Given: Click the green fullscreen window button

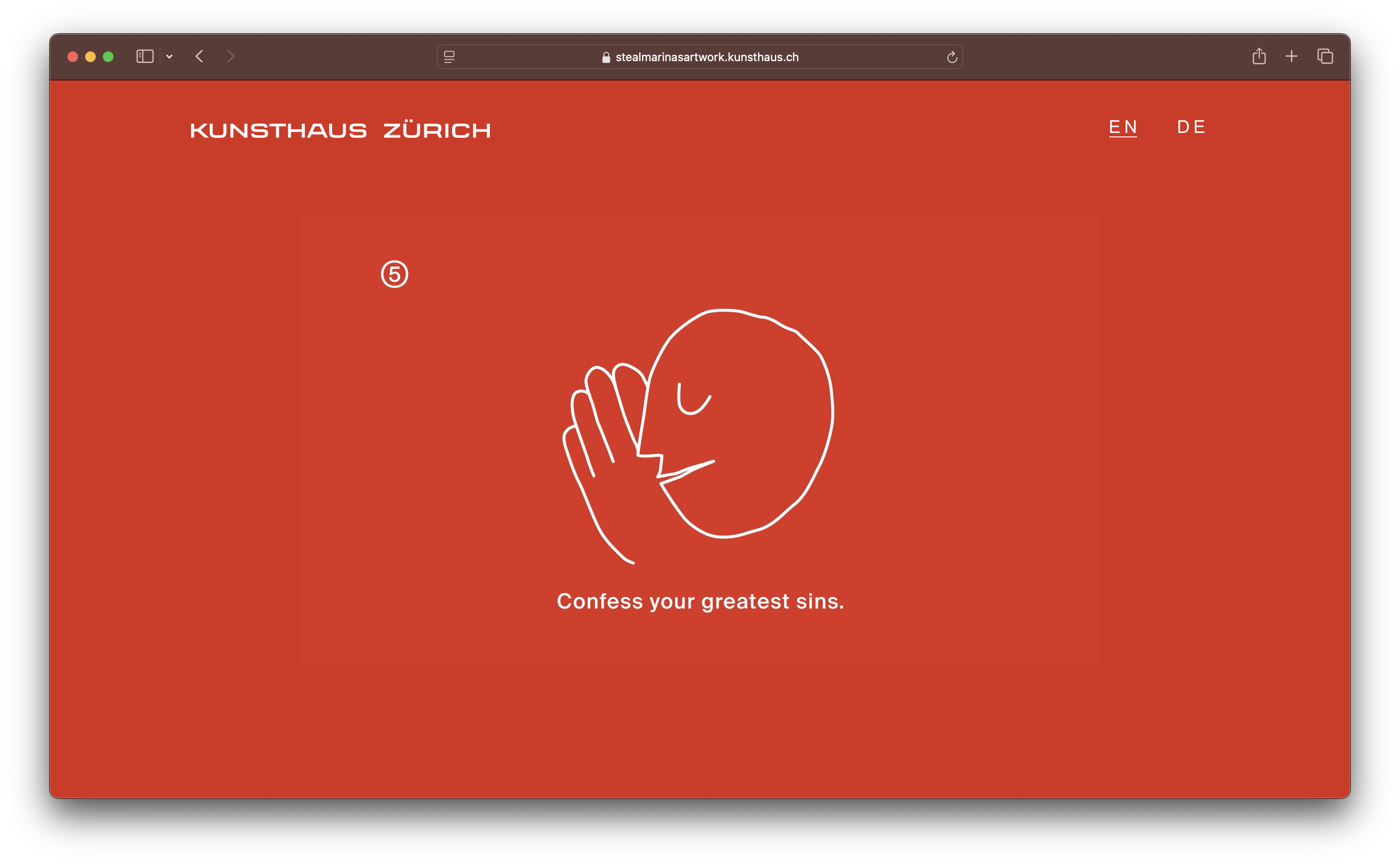Looking at the screenshot, I should pos(108,57).
